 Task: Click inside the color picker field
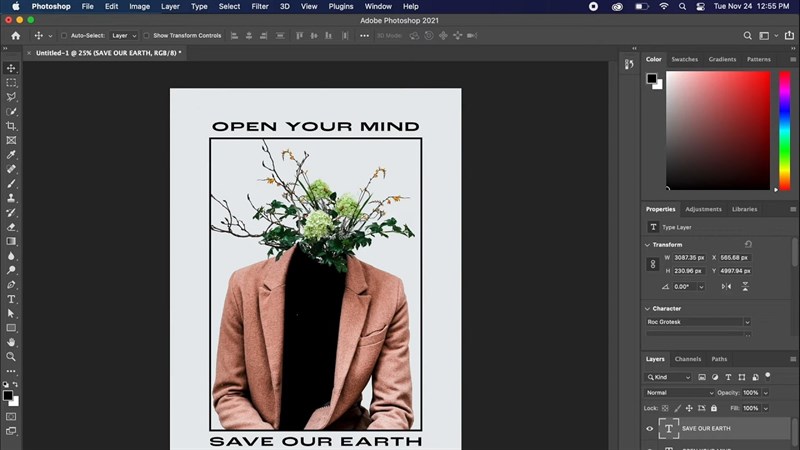pyautogui.click(x=718, y=130)
